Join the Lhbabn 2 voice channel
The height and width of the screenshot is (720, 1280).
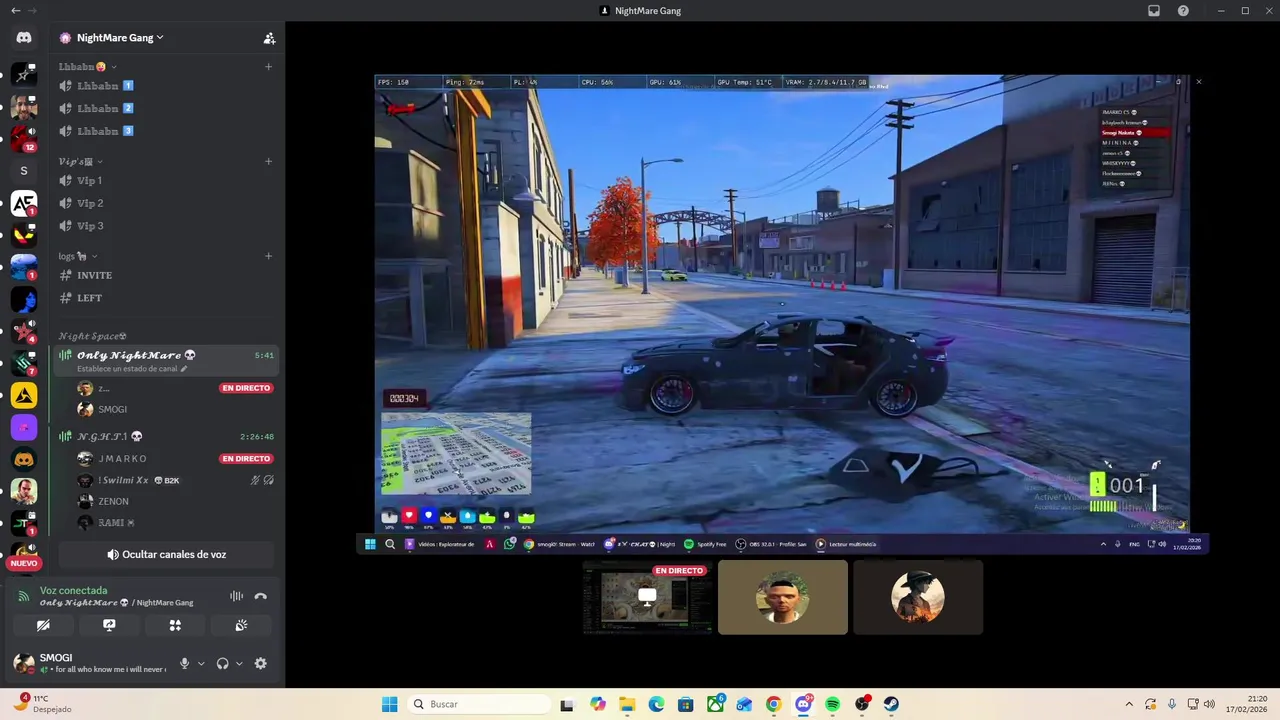165,108
